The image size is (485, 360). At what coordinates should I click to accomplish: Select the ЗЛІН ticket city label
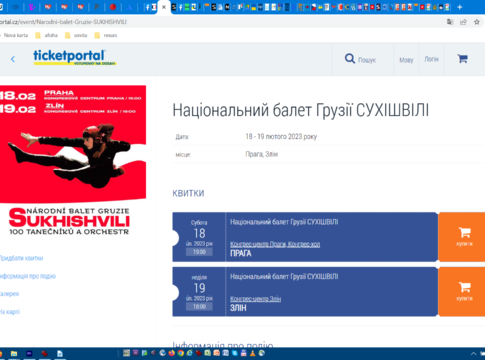pyautogui.click(x=238, y=308)
